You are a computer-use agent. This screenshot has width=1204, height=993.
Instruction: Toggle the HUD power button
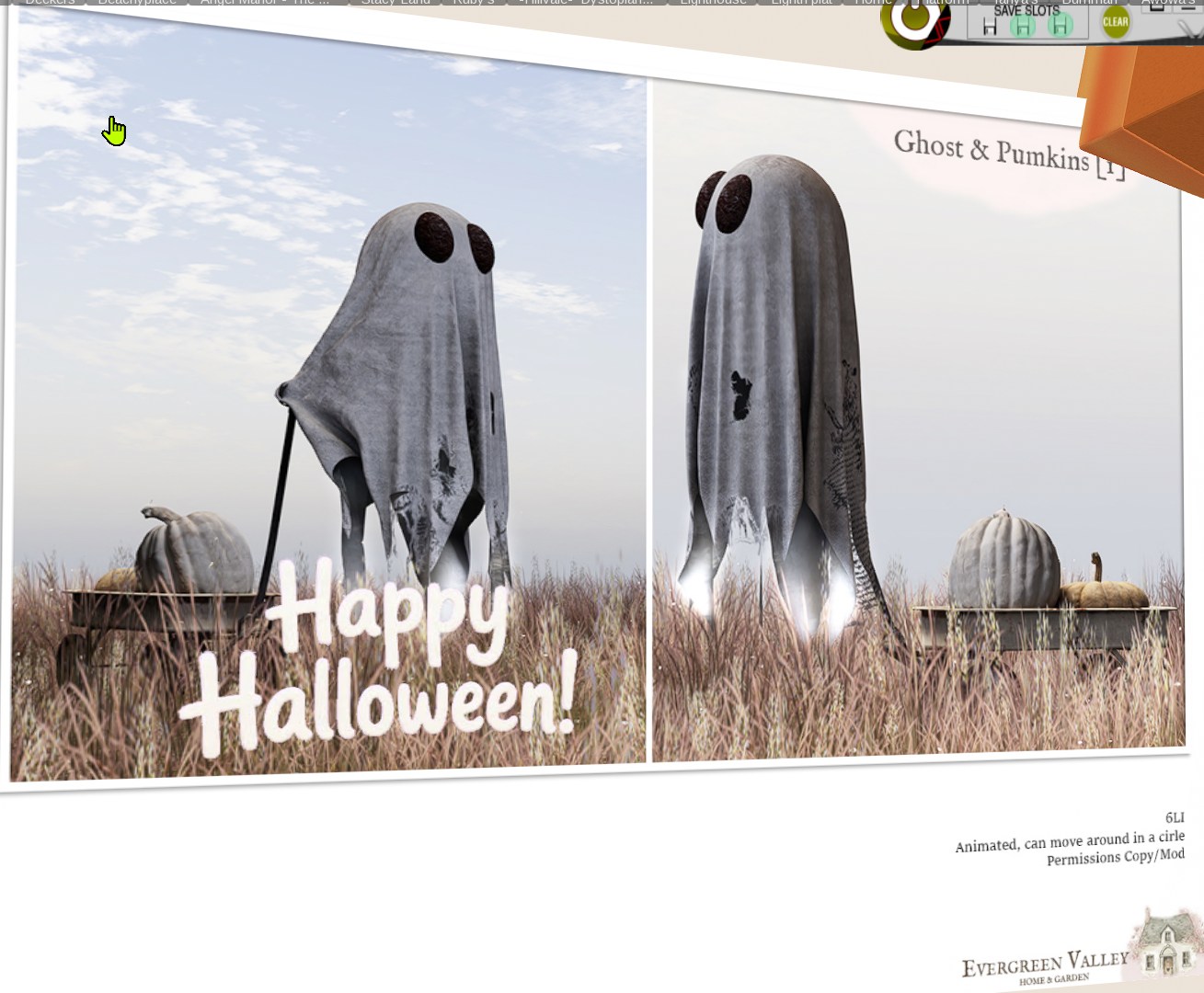click(914, 18)
